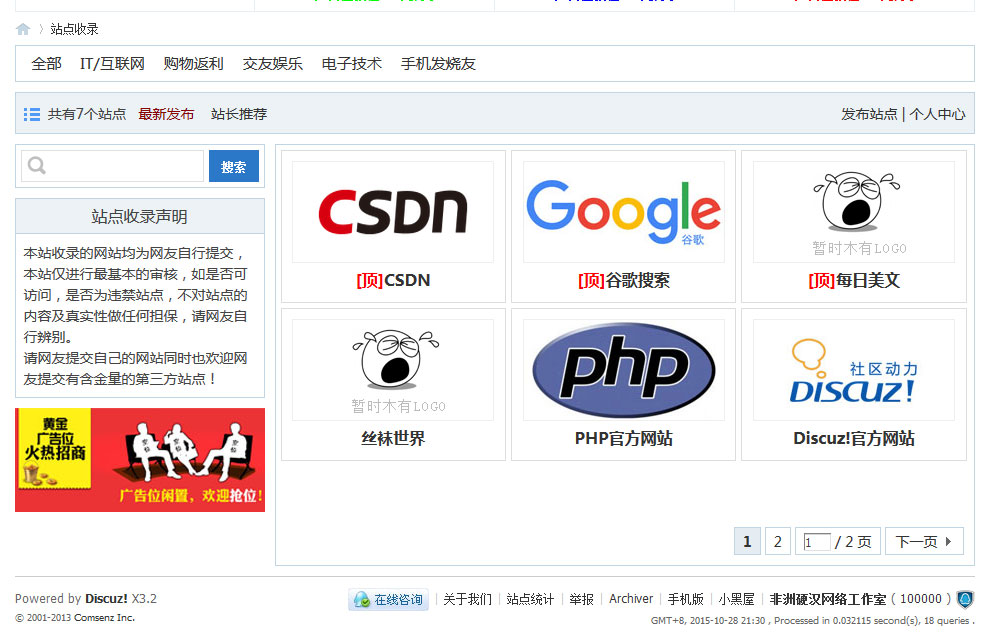Click the 黄金广告位 banner ad

(140, 460)
